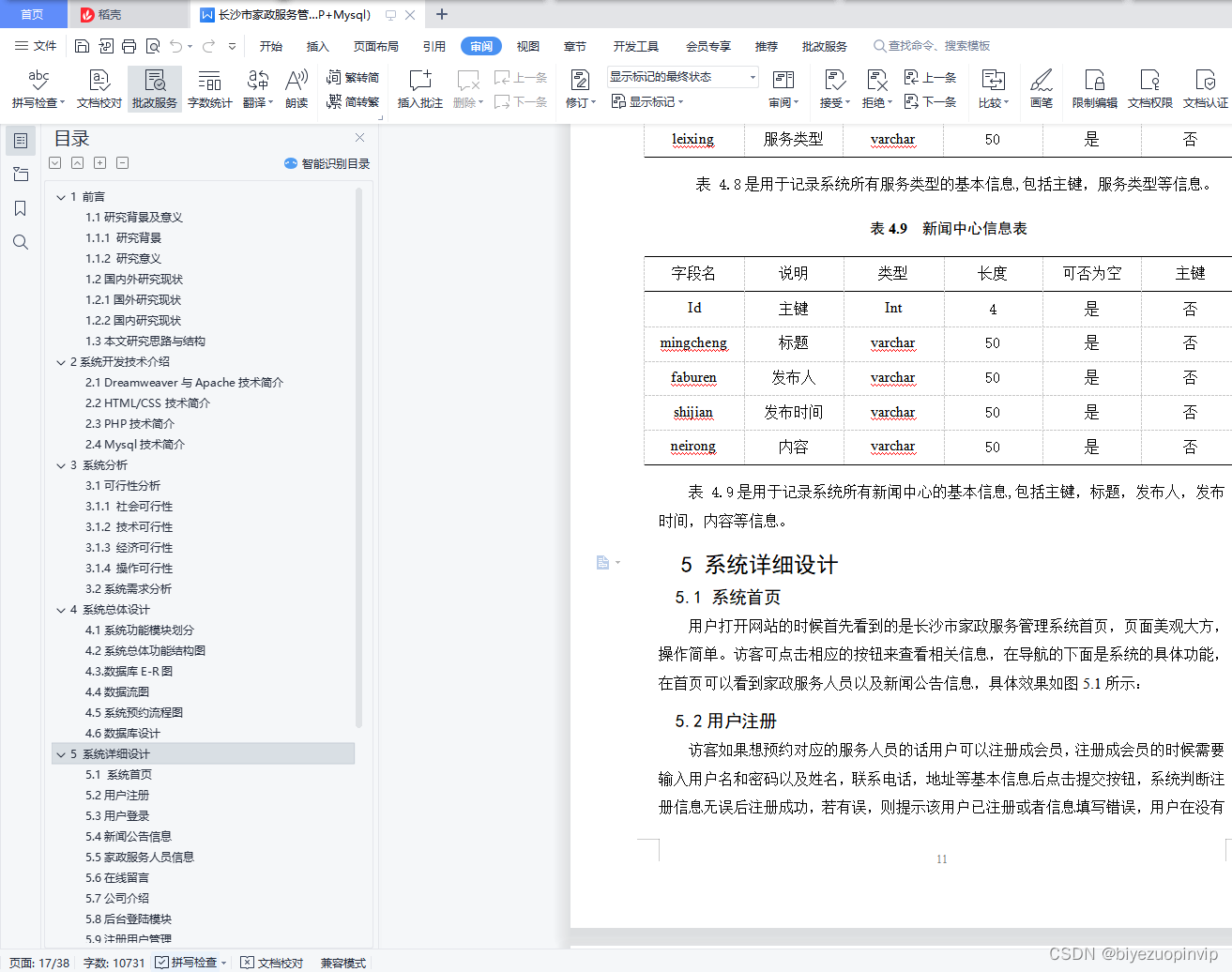Screen dimensions: 1232x972
Task: Switch to the 页面布局 ribbon tab
Action: [376, 46]
